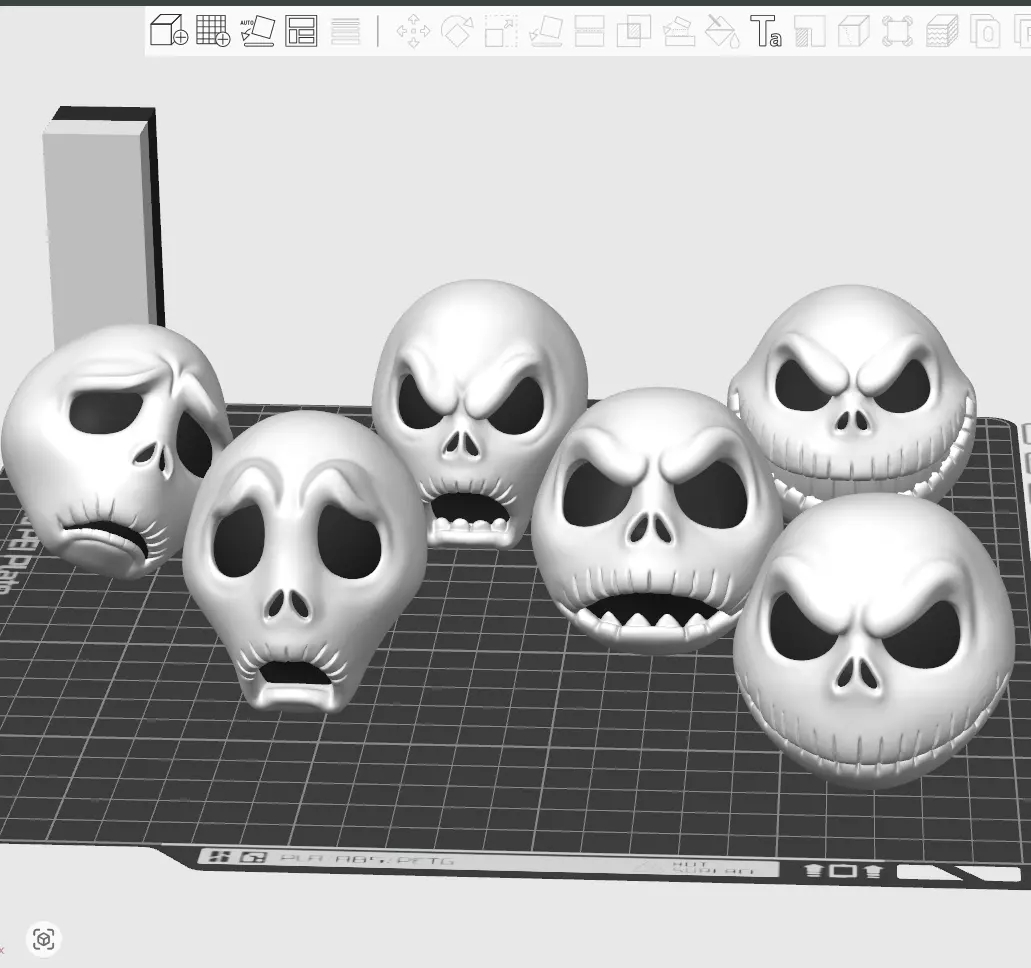Open the paint bucket Color painting tool
1031x968 pixels.
[x=722, y=31]
